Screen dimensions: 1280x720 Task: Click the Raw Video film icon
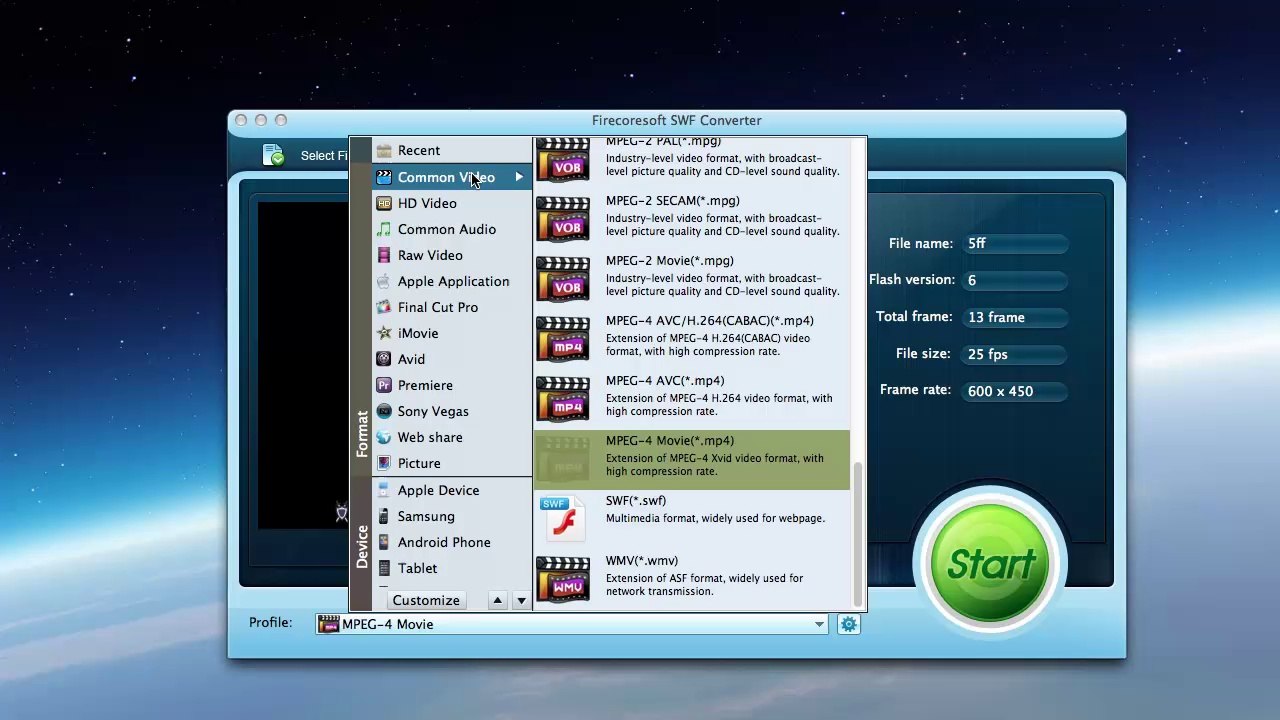(x=383, y=255)
